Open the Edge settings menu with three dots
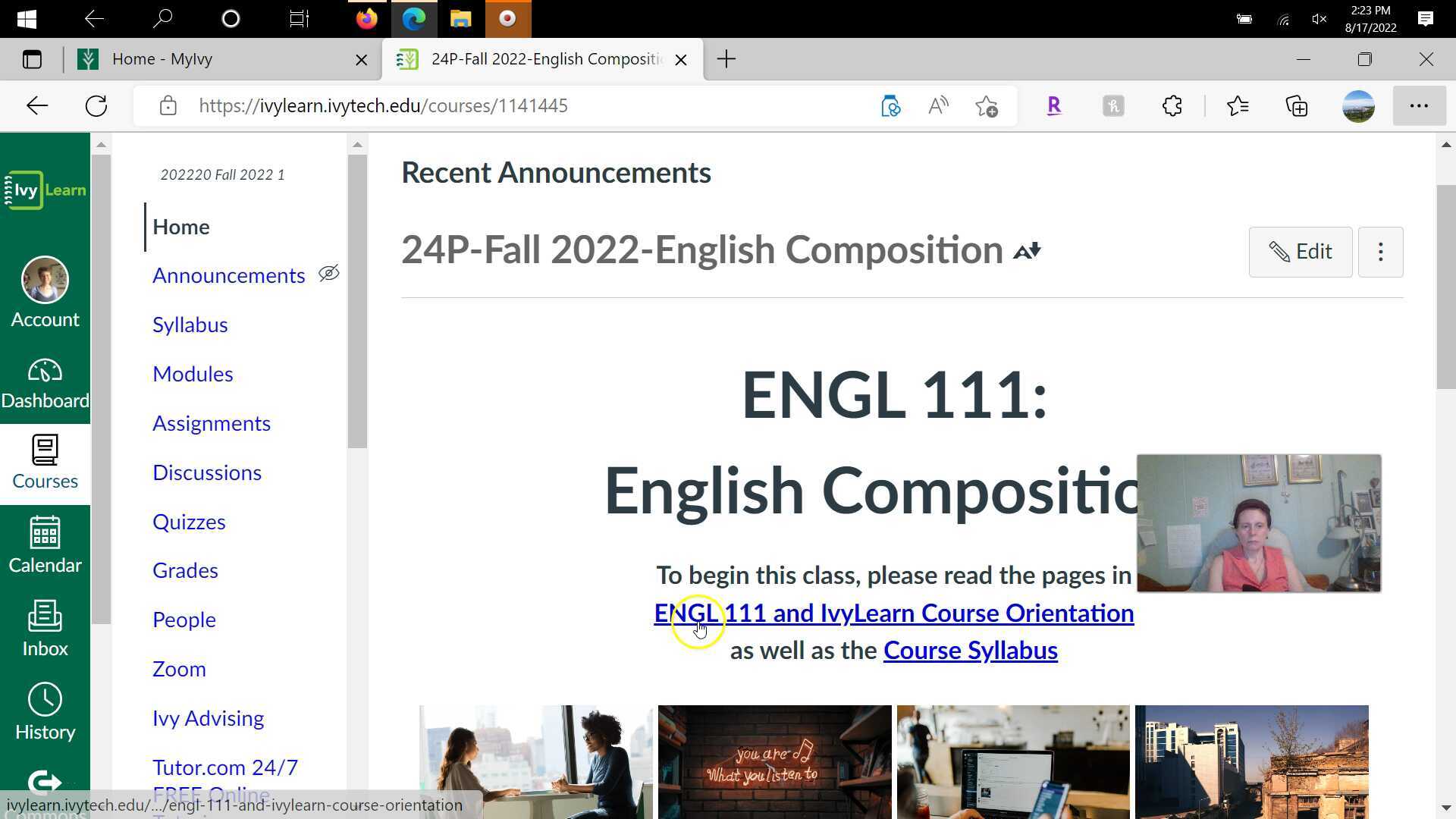The height and width of the screenshot is (819, 1456). (1419, 105)
